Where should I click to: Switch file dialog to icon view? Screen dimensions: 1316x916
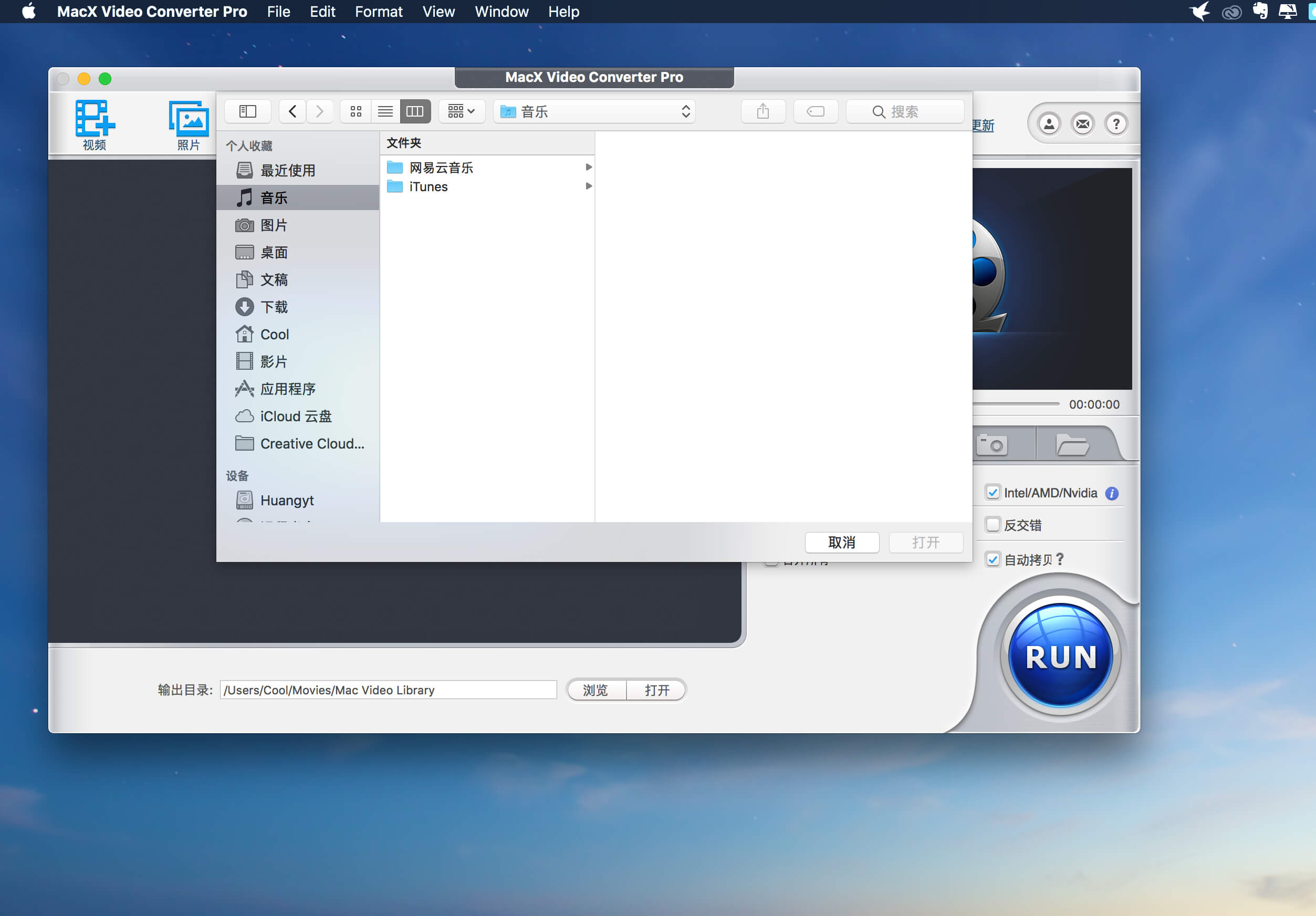pos(356,111)
